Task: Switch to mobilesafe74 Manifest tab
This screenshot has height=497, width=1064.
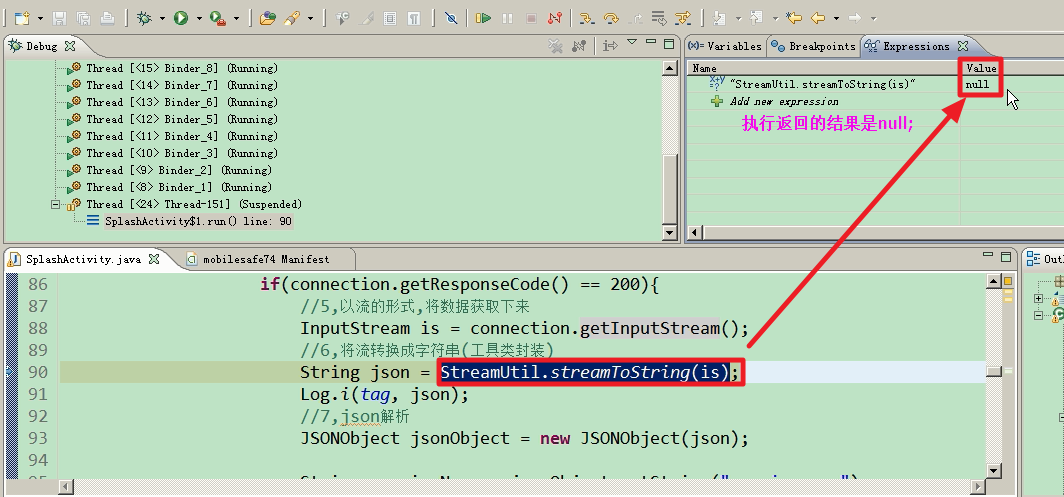Action: pyautogui.click(x=266, y=259)
